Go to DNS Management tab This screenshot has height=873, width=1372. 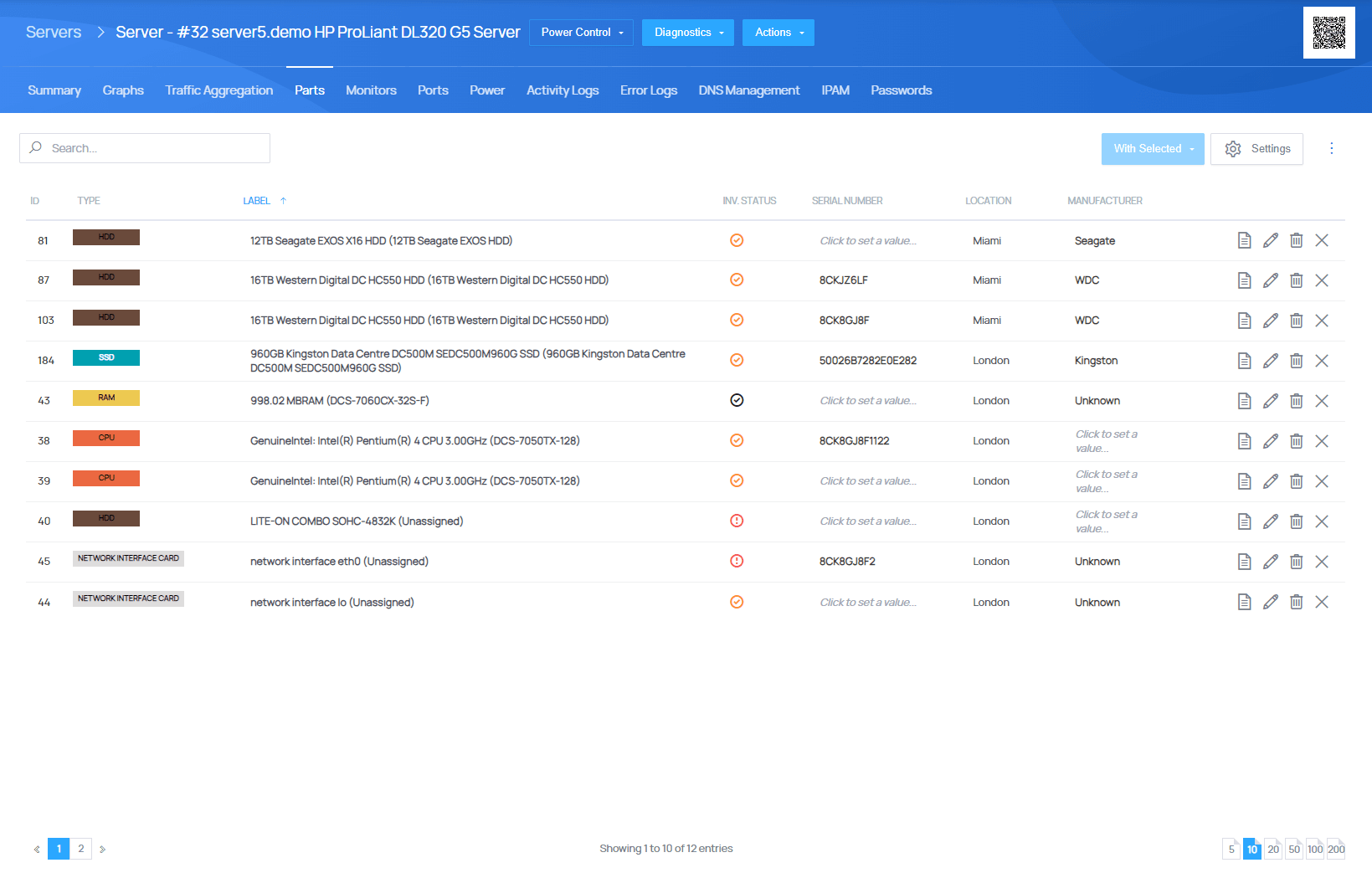pos(749,90)
